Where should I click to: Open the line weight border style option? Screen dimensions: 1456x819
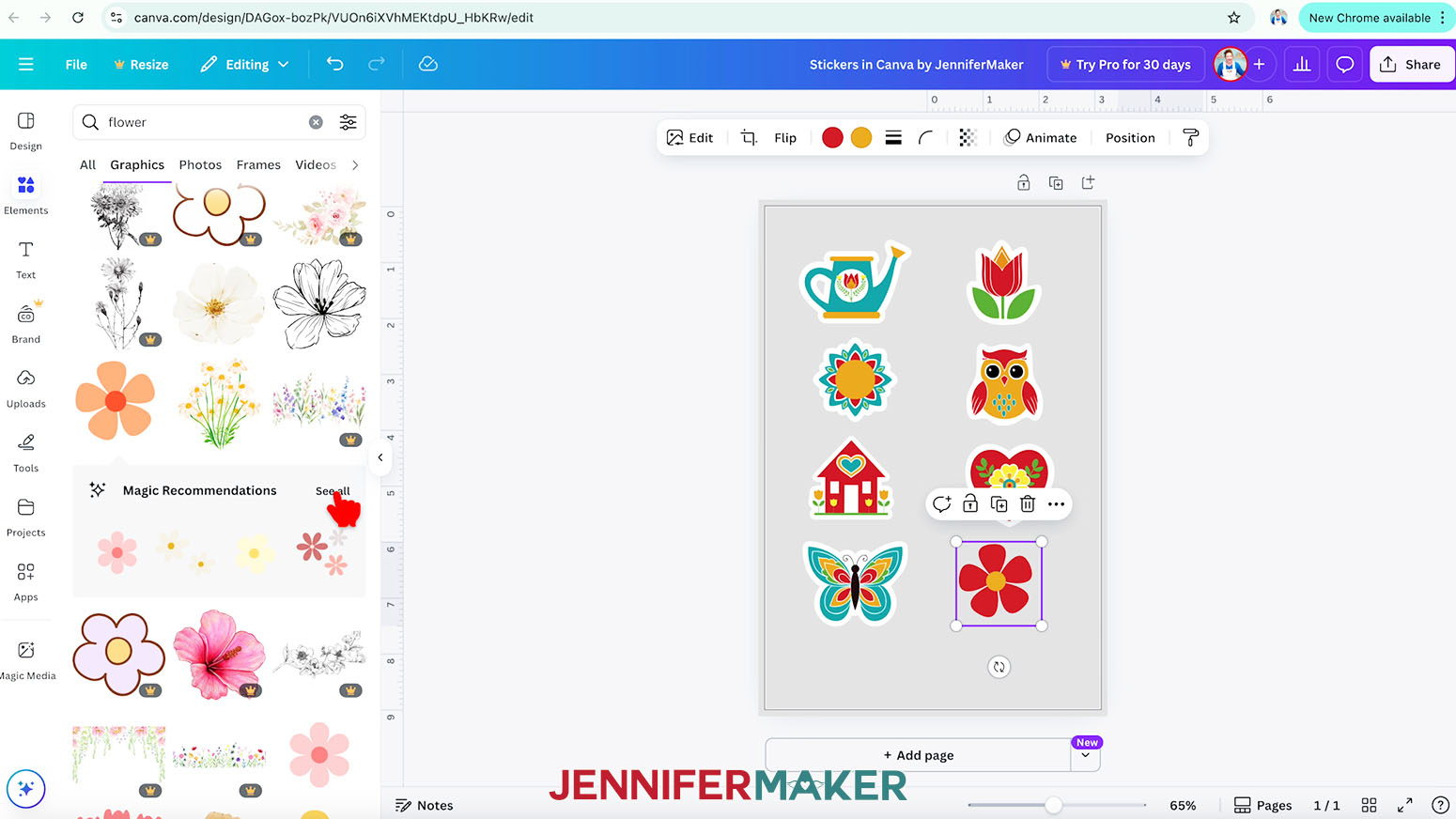click(893, 138)
